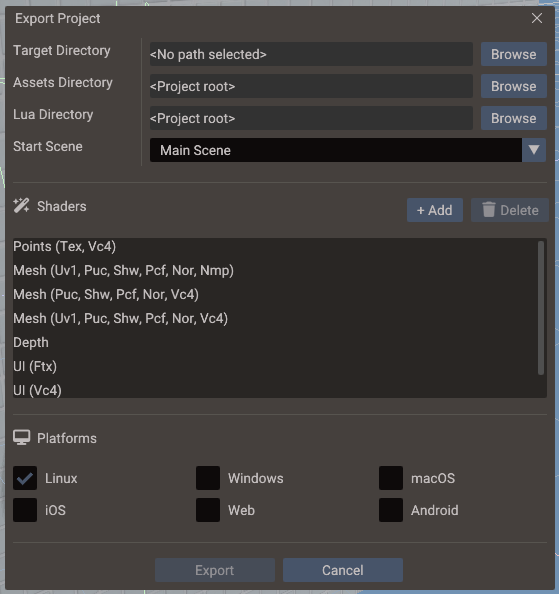
Task: Browse for the Lua Directory
Action: coord(514,118)
